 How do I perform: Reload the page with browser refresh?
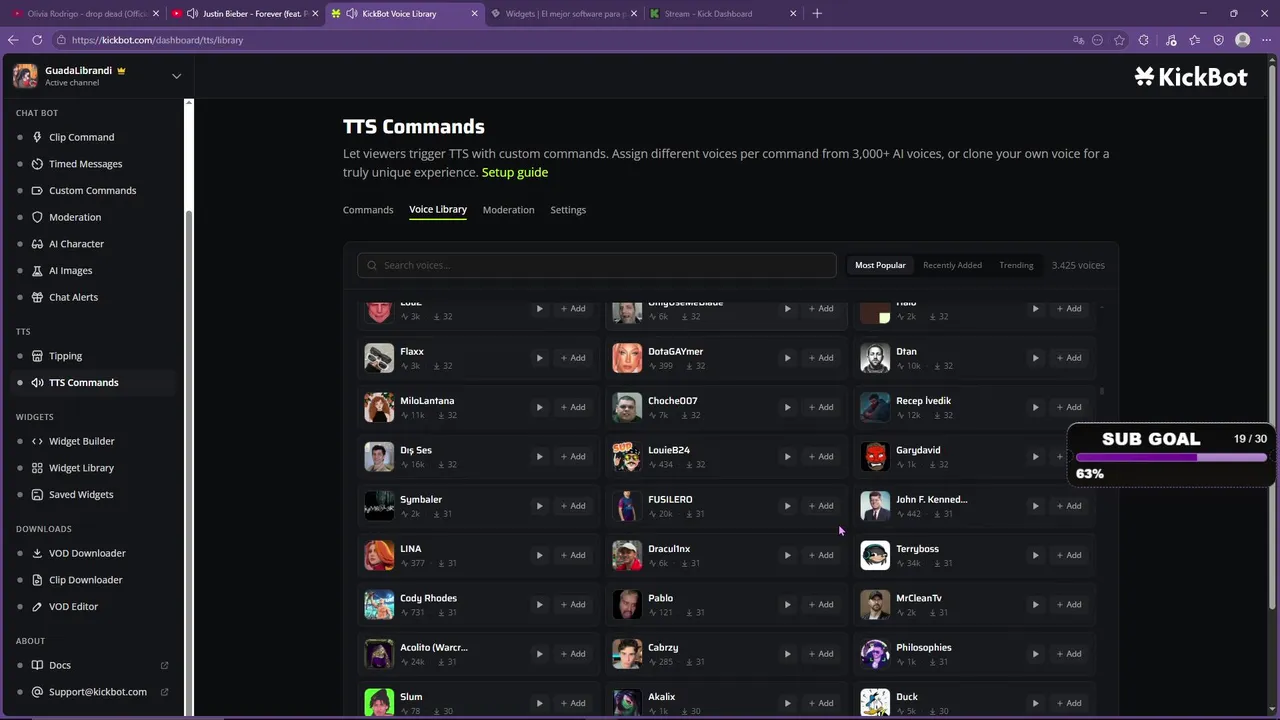click(x=37, y=40)
